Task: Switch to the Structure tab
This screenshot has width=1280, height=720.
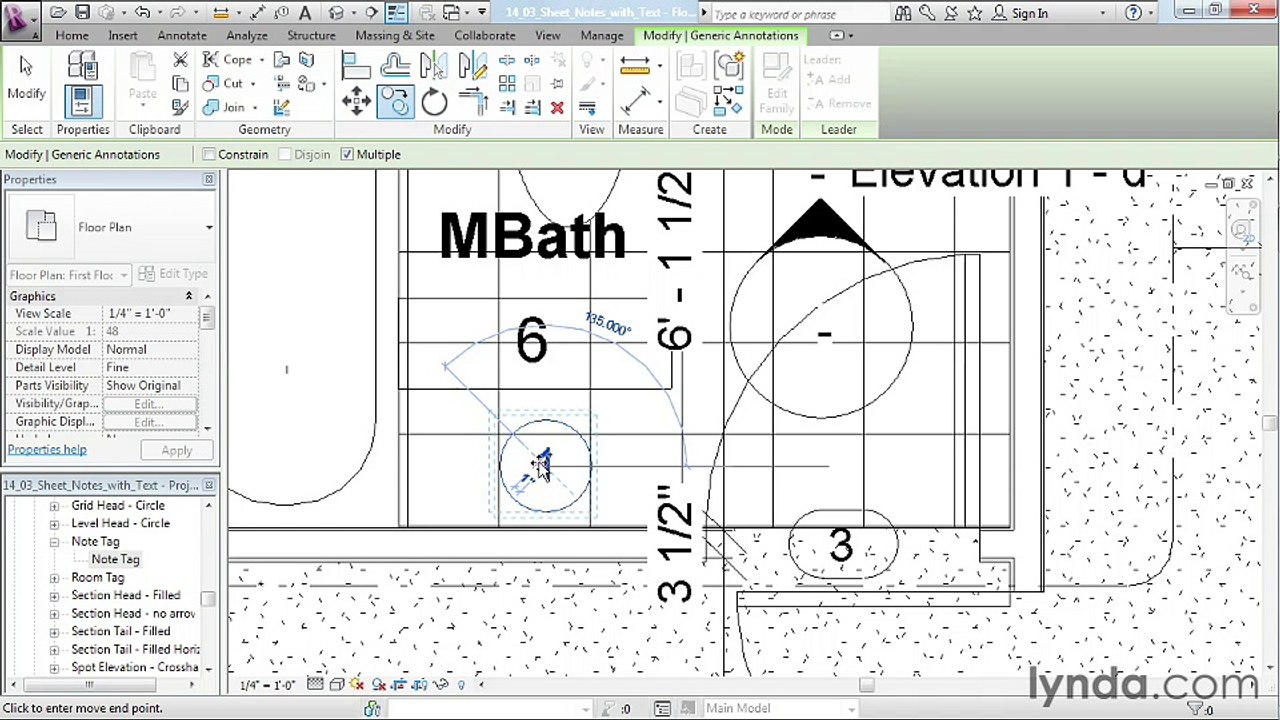Action: coord(311,35)
